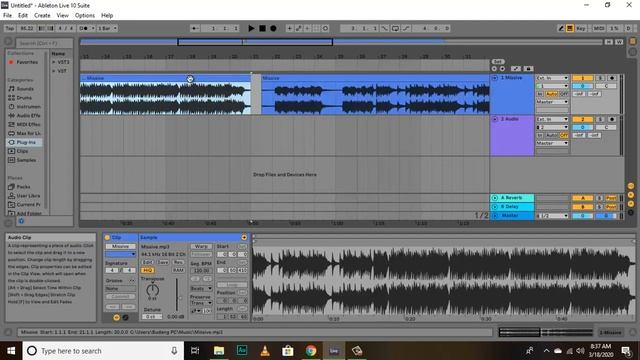Expand the VST folder
Screen dimensions: 640x360
53,71
